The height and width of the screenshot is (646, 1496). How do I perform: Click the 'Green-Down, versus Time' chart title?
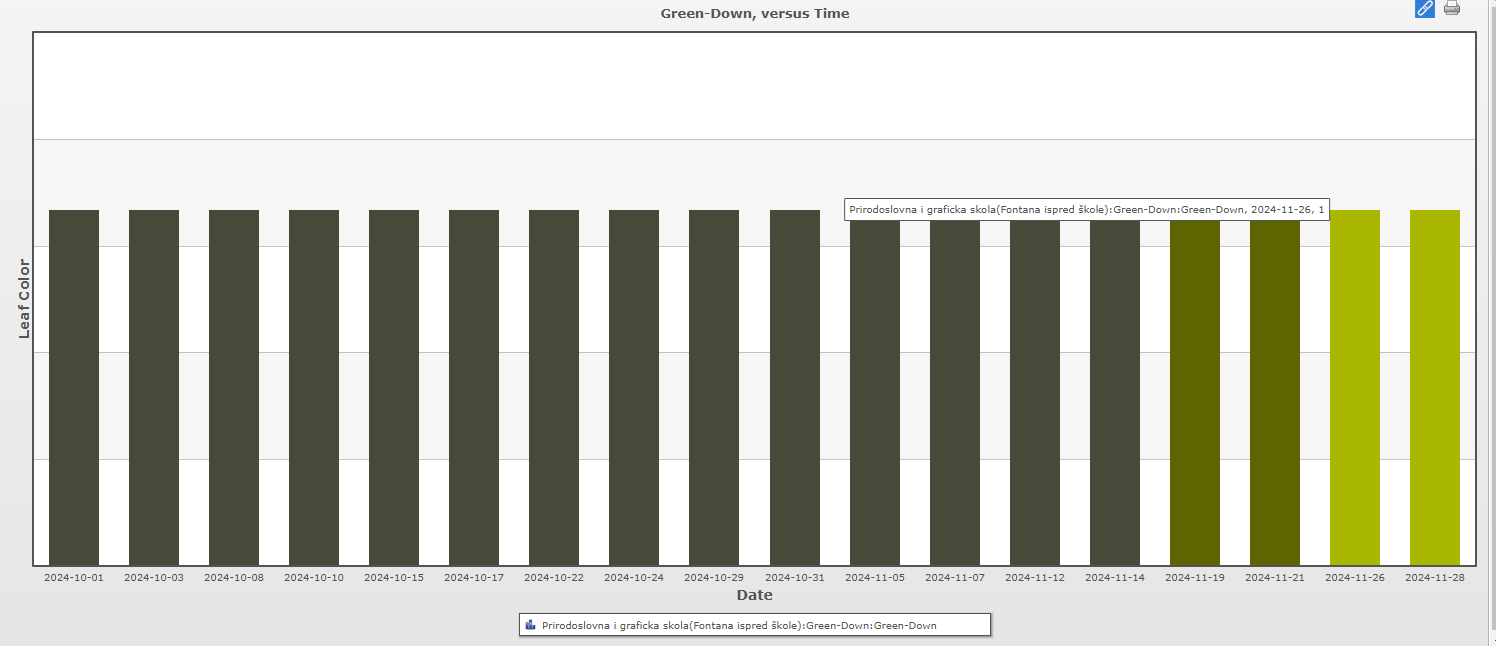755,14
